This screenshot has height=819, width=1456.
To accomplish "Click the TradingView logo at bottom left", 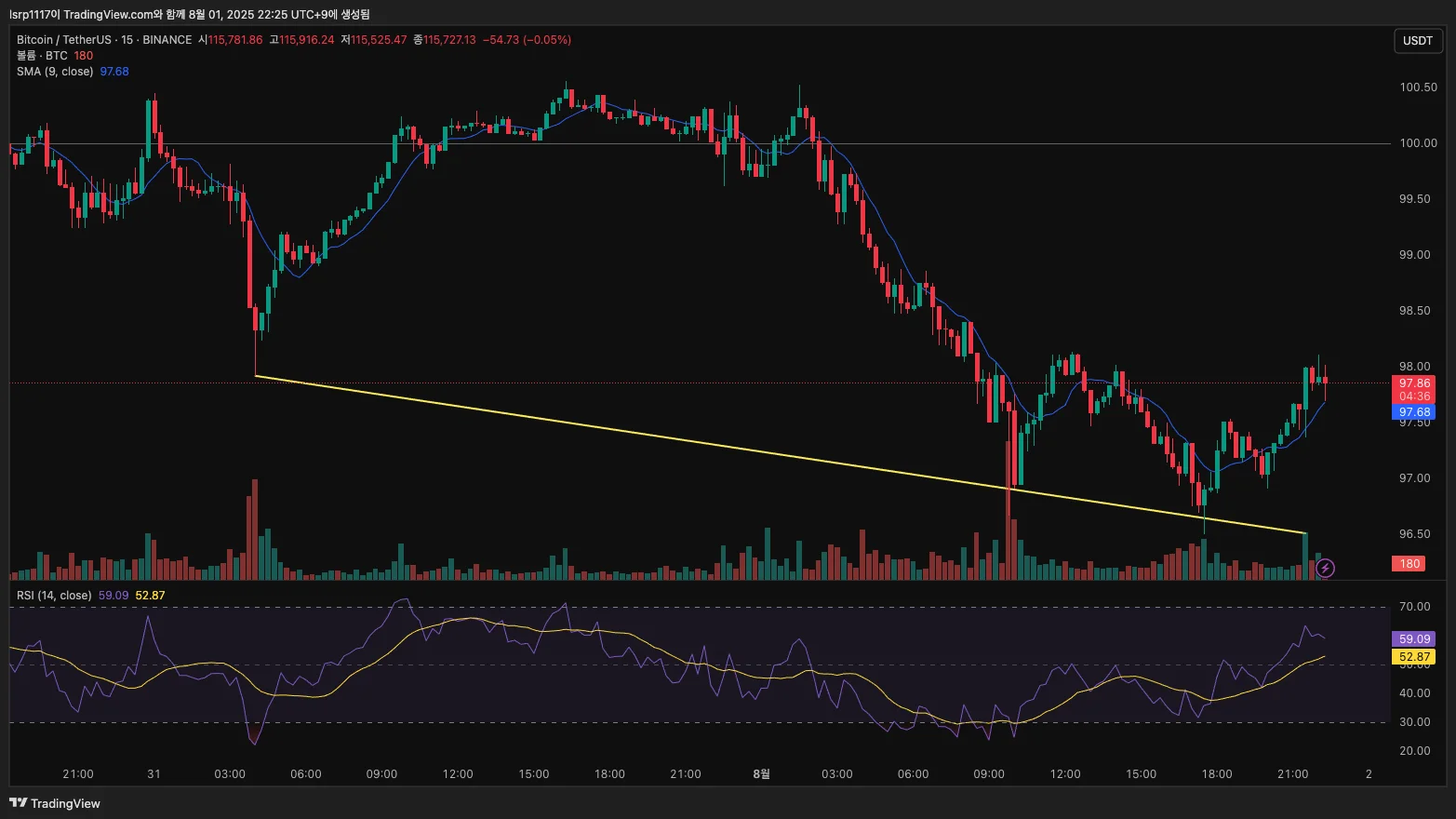I will pyautogui.click(x=55, y=803).
